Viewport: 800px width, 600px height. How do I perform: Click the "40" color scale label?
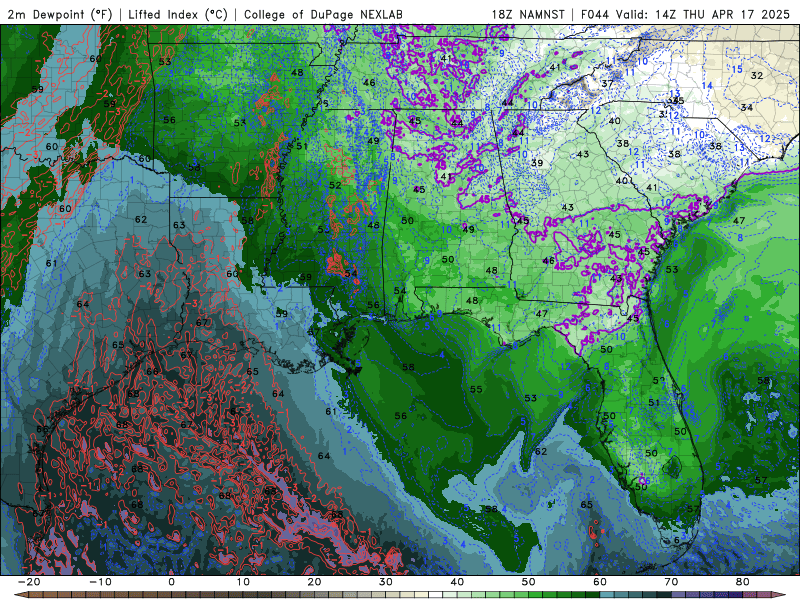[457, 582]
